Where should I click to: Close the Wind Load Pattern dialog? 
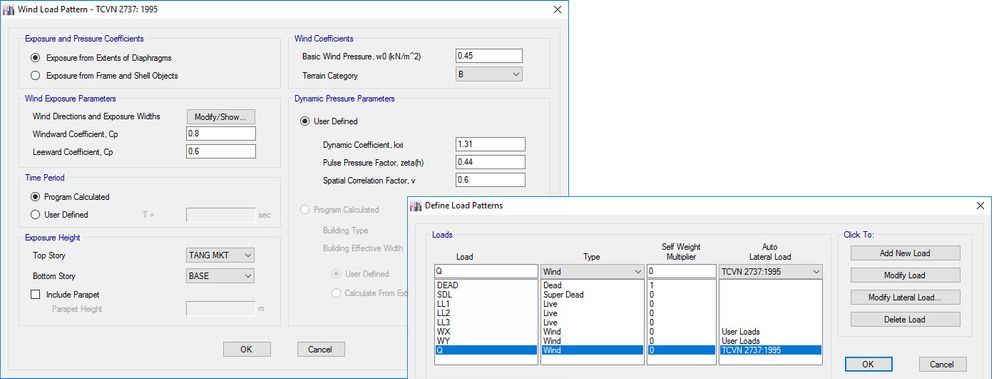(x=557, y=10)
